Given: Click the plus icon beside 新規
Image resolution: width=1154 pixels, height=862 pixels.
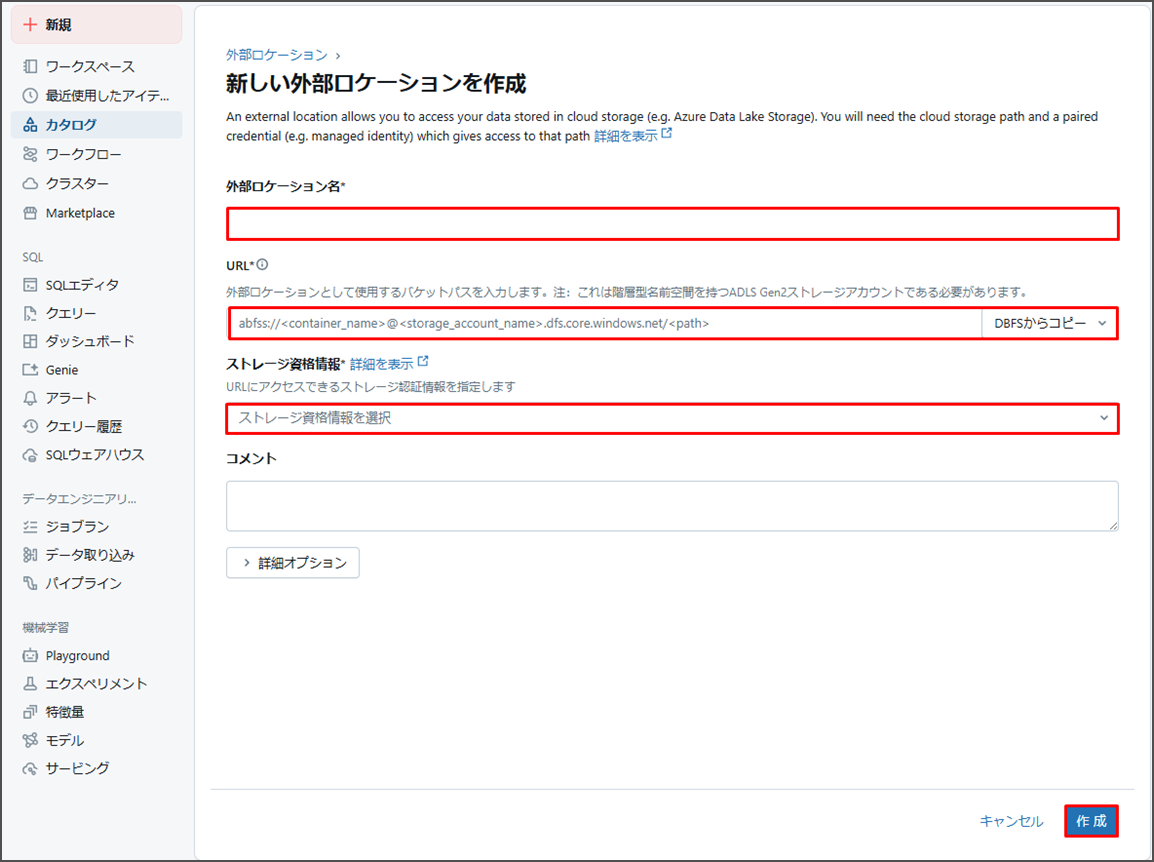Looking at the screenshot, I should pos(30,24).
